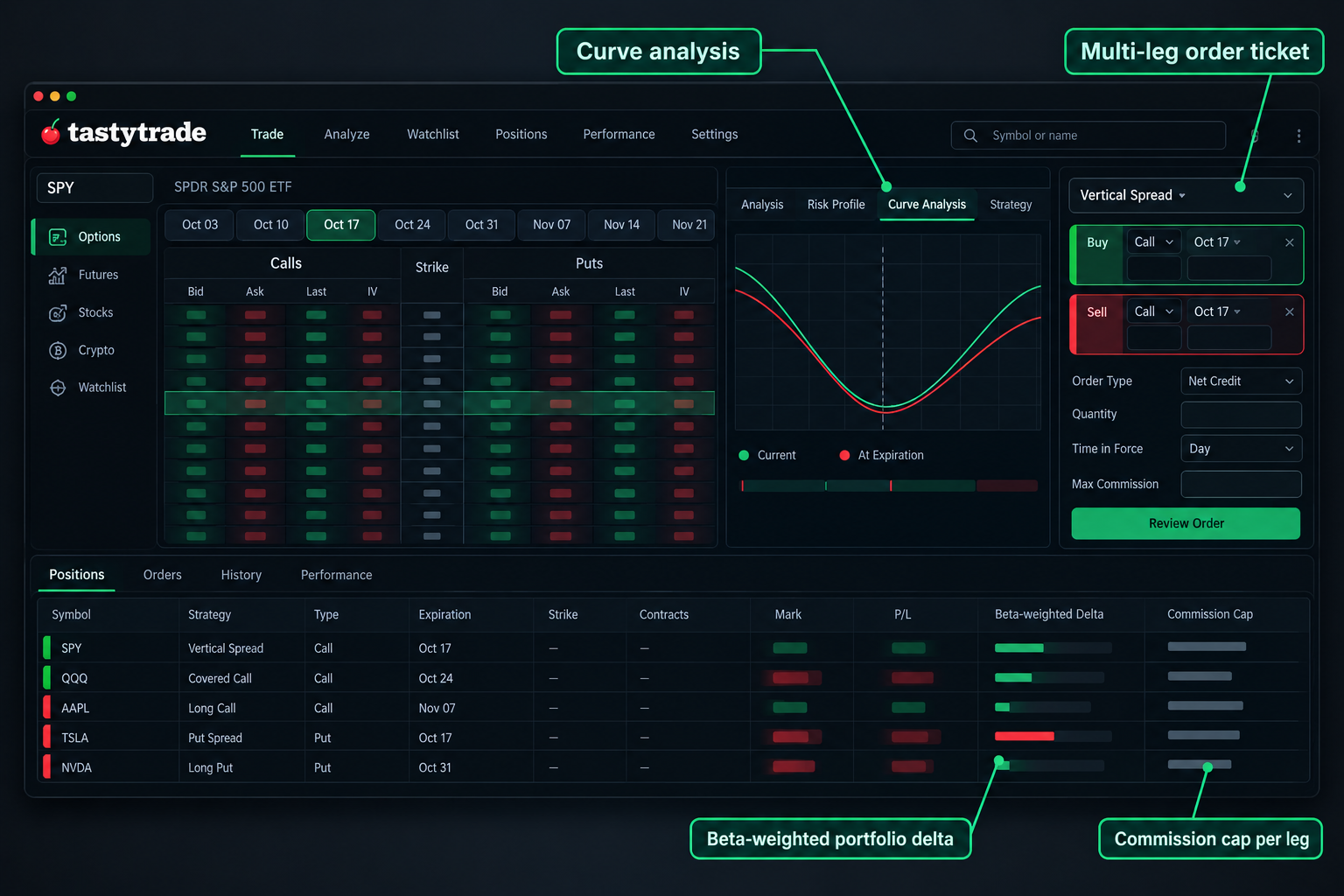Click the SPY beta-weighted delta bar
This screenshot has height=896, width=1344.
click(x=1053, y=648)
